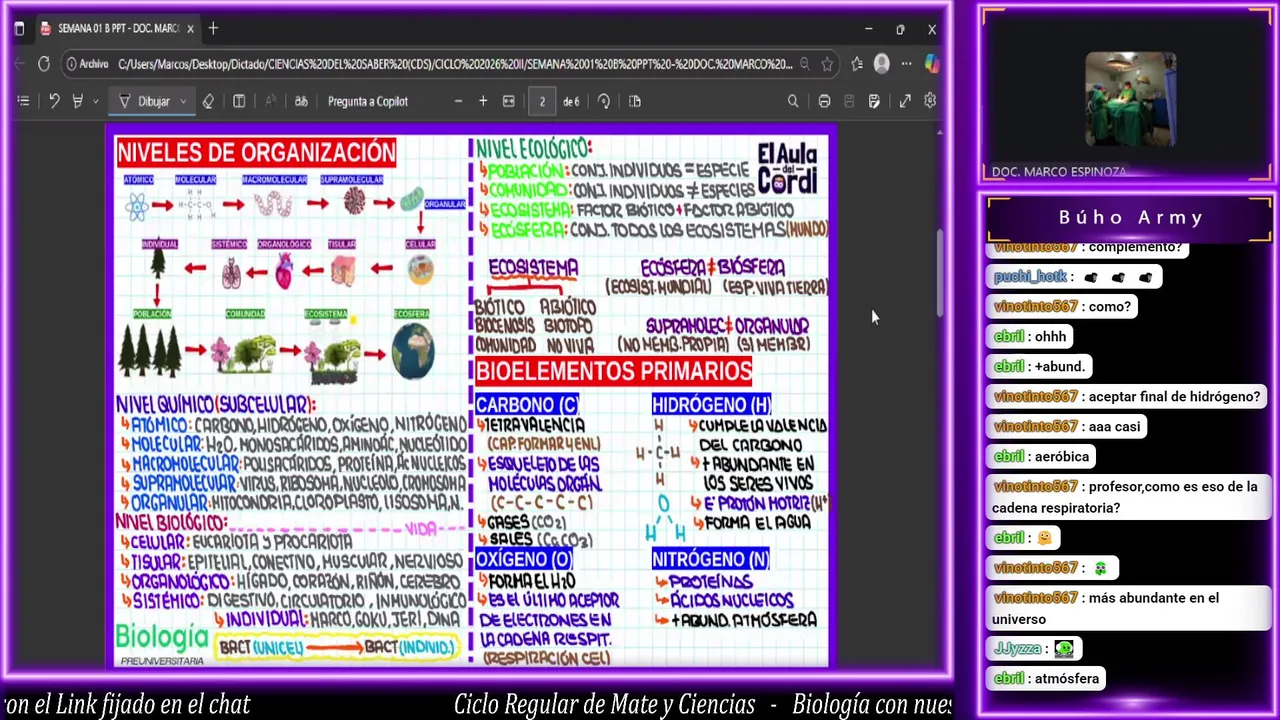This screenshot has width=1280, height=720.
Task: Click the CARBONO (C) label in slide
Action: [527, 404]
